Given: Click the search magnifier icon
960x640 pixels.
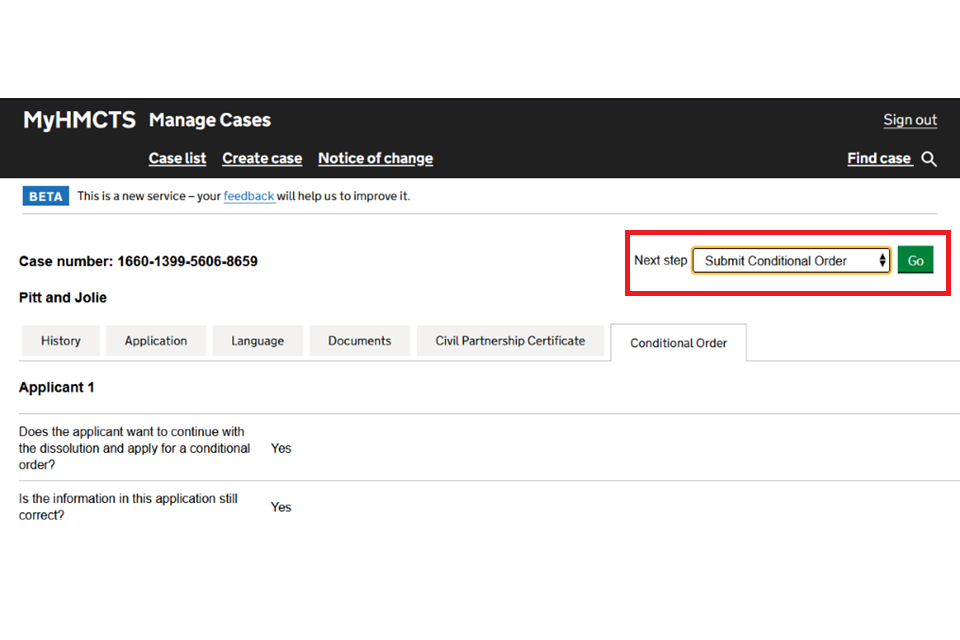Looking at the screenshot, I should [x=929, y=159].
